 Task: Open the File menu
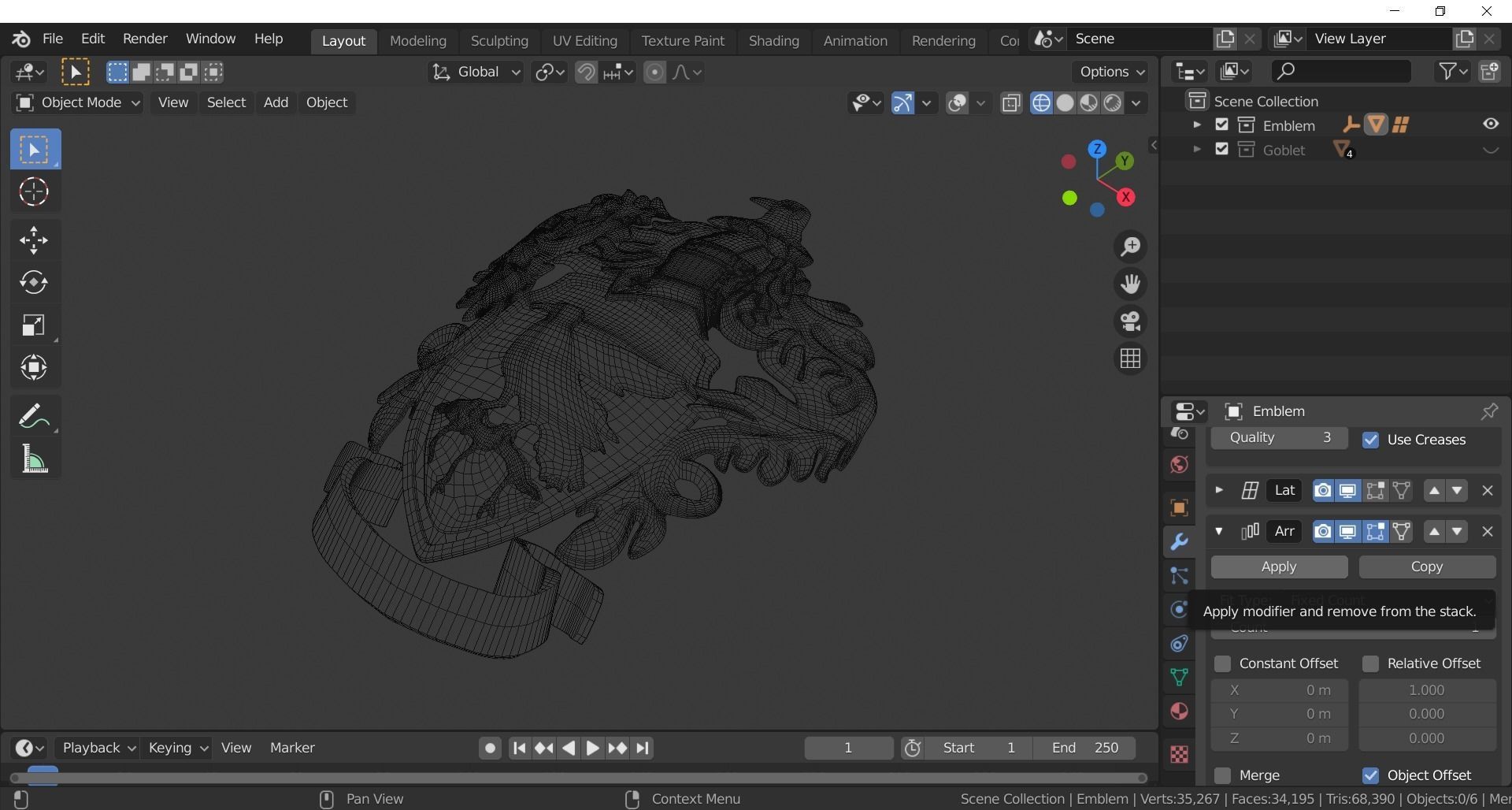[53, 39]
